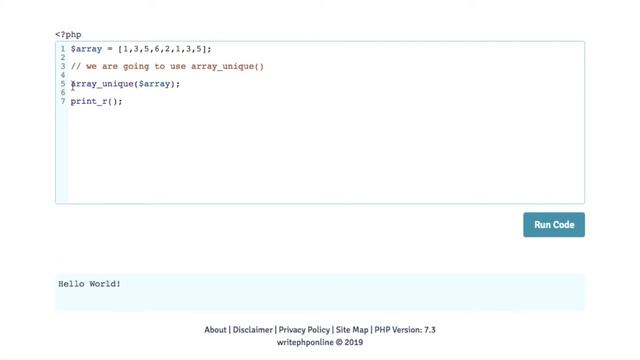Click the PHP Version: 7.3 link
Screen dimensions: 640x360
405,330
